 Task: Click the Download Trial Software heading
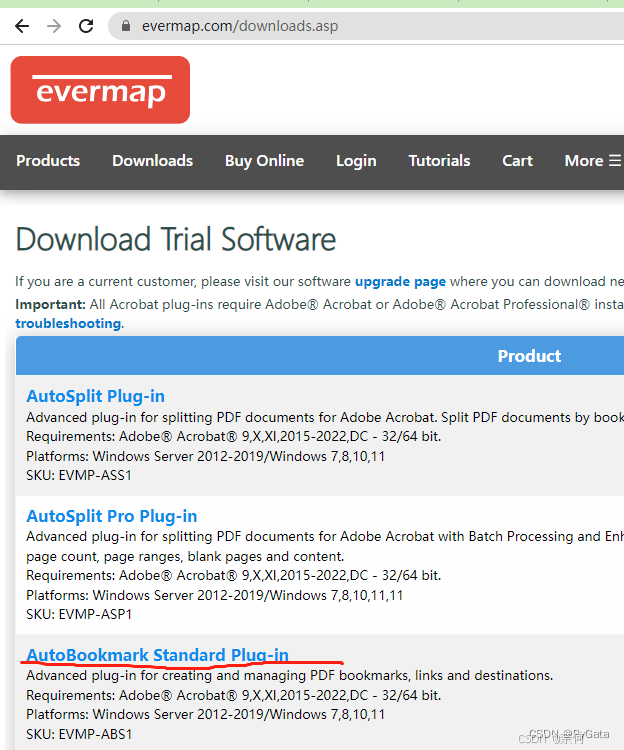(176, 239)
